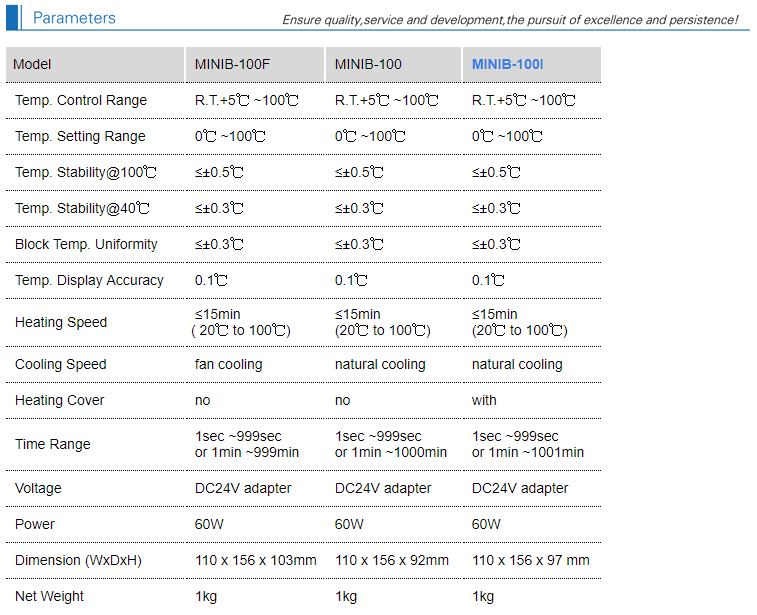
Task: Select the Dimension (WxDxH) row label
Action: click(78, 560)
